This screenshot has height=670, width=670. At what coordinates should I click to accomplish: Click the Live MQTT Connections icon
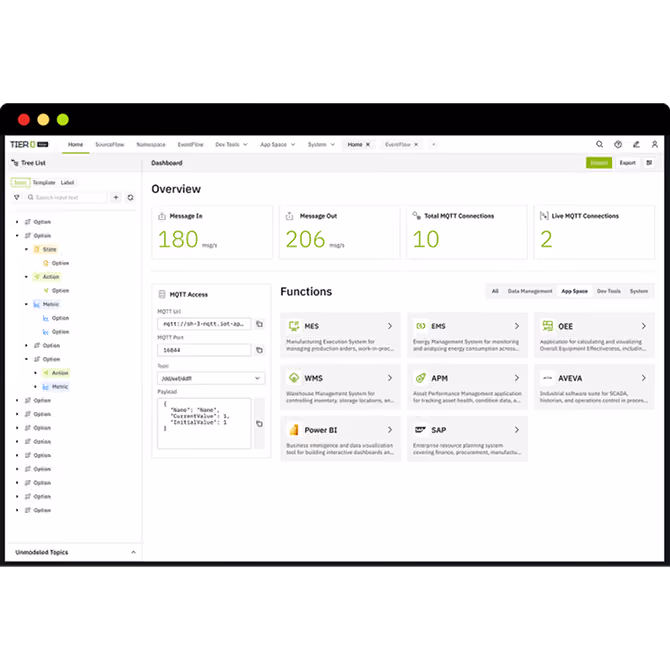click(544, 216)
